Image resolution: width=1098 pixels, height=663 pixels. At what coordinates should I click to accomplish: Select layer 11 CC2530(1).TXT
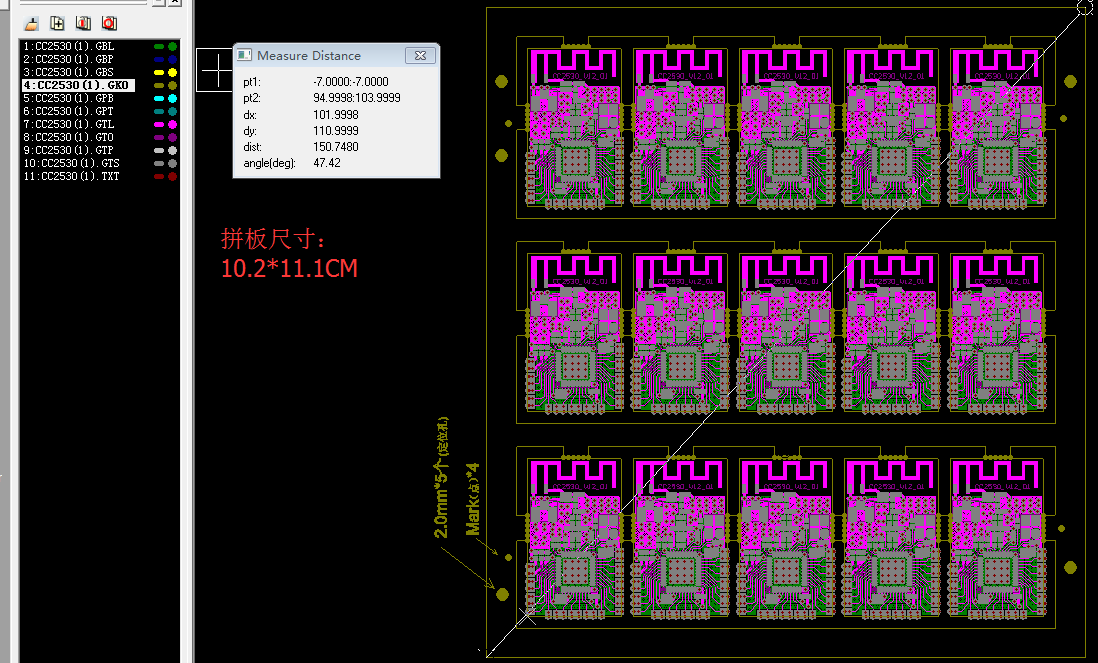click(70, 176)
